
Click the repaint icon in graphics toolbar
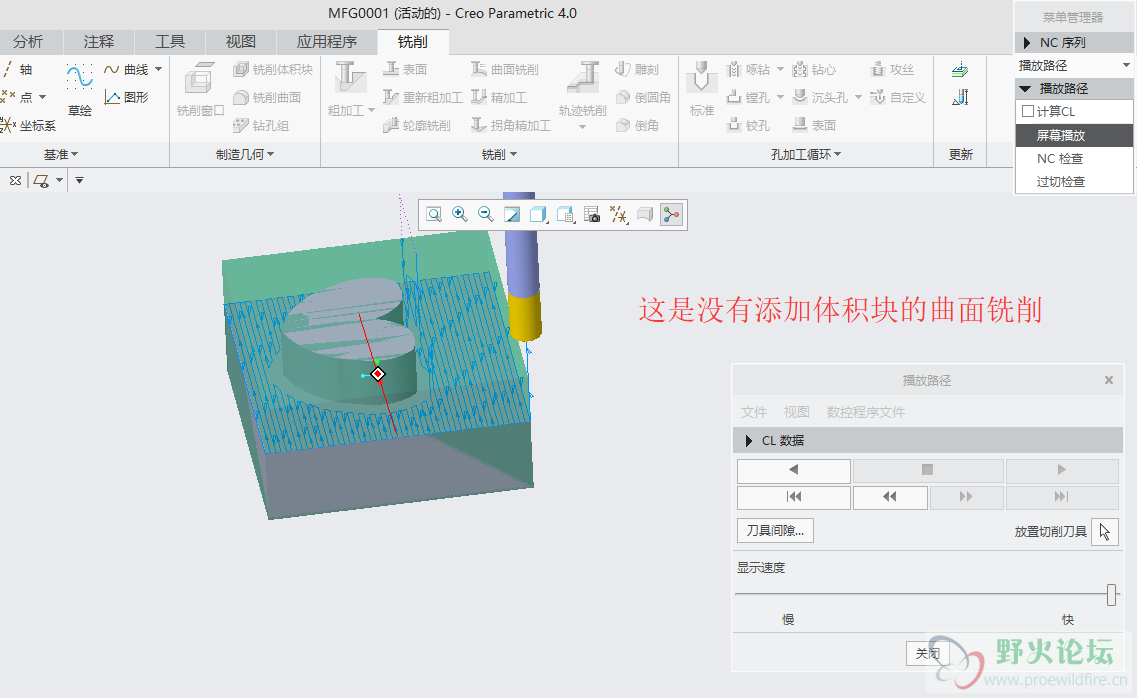click(512, 215)
